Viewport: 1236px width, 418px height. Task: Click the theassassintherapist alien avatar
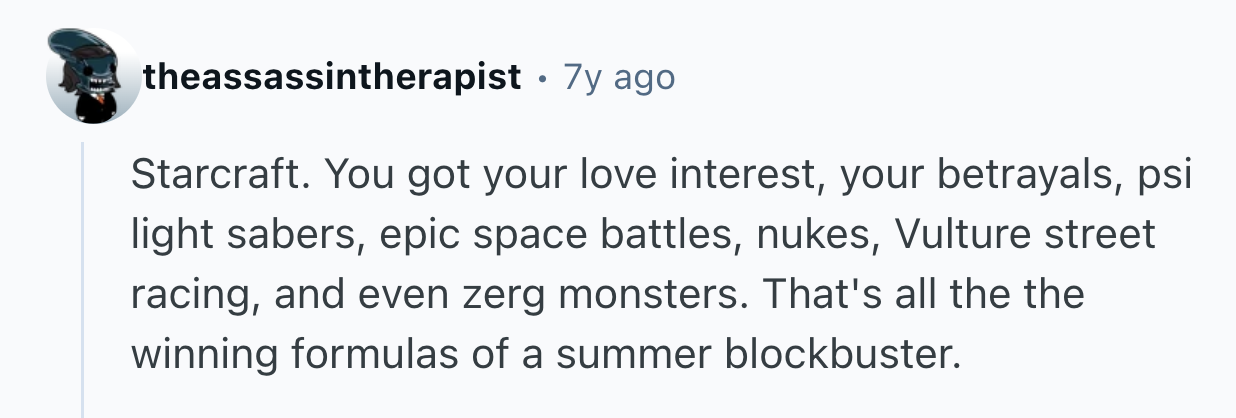93,76
